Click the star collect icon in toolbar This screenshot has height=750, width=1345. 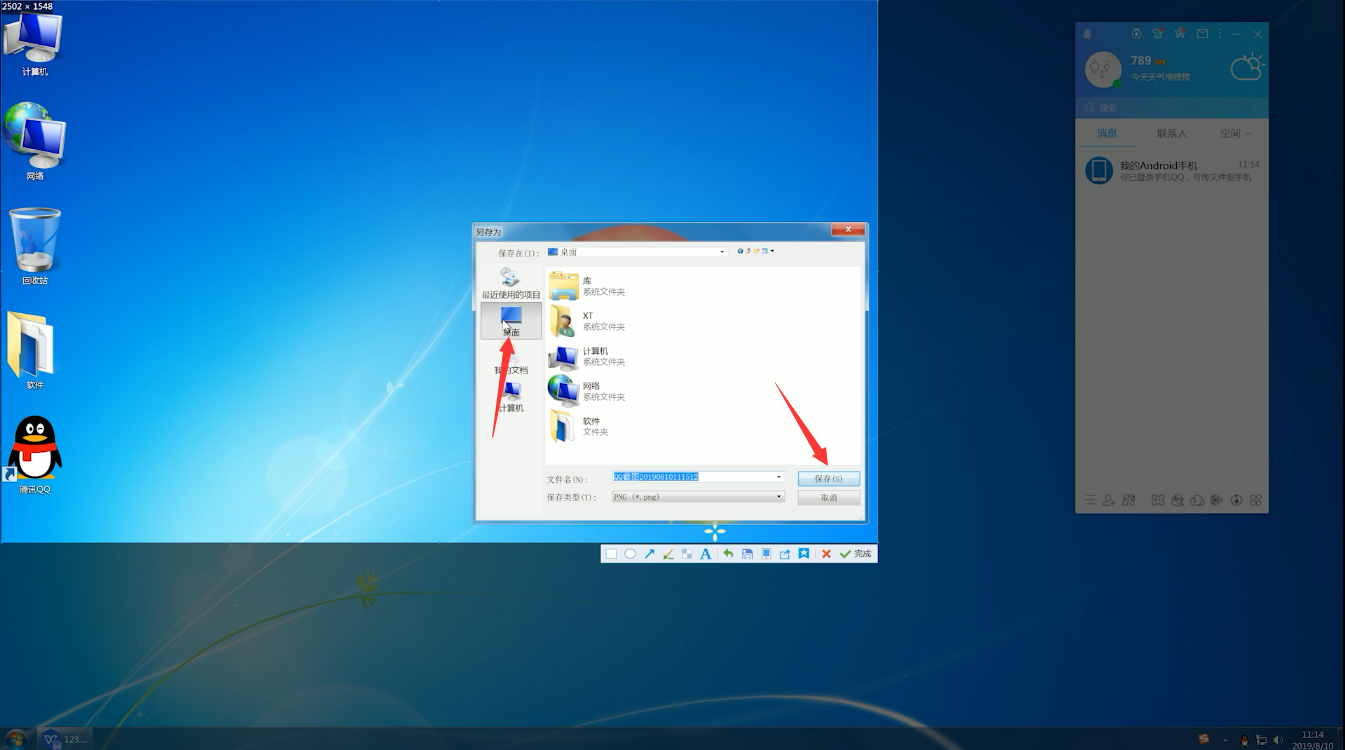coord(804,554)
